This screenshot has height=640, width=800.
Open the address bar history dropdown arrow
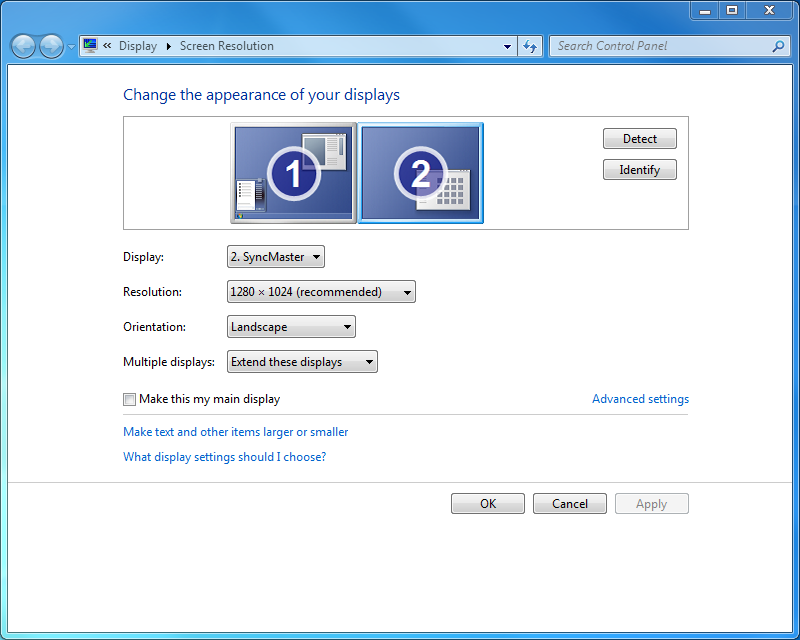pyautogui.click(x=508, y=46)
